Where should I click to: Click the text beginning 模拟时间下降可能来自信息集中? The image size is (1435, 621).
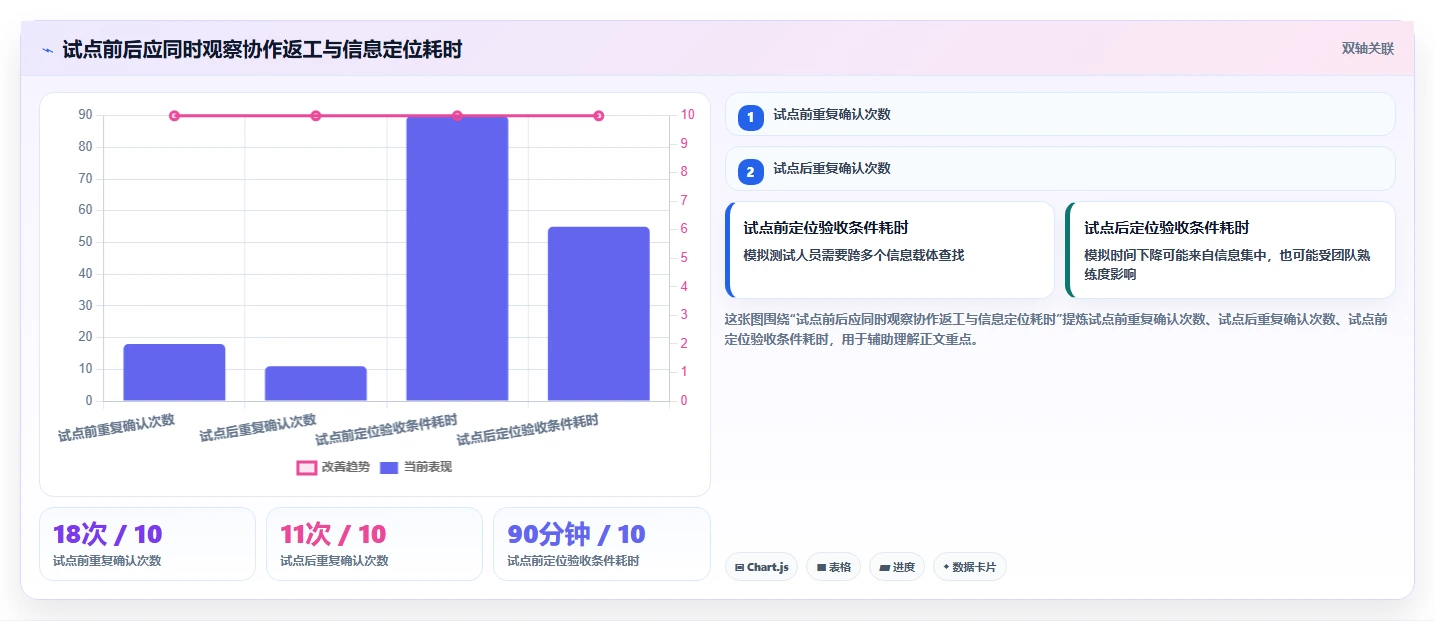click(x=1227, y=264)
